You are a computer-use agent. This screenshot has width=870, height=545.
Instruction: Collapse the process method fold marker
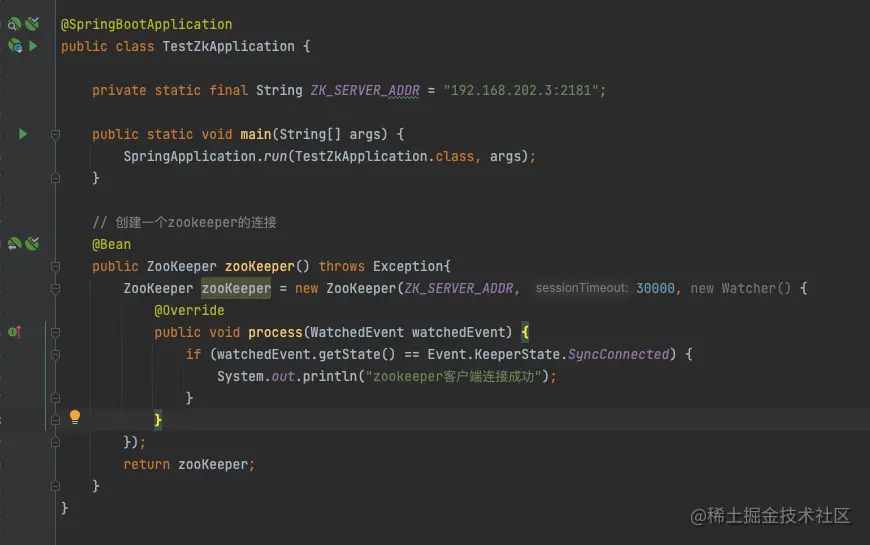55,332
